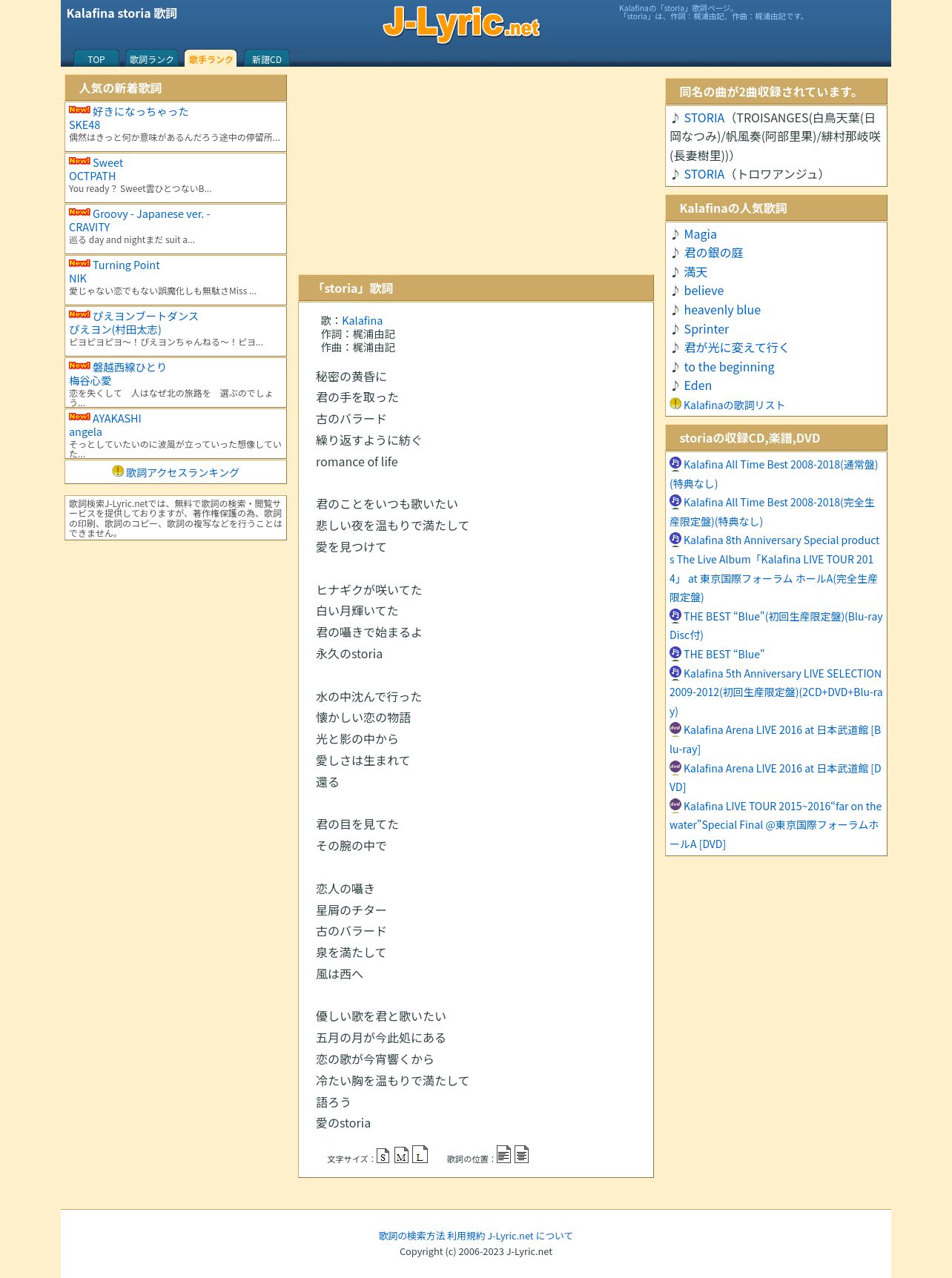Click exclamation icon beside 歌詞アクセスランキング
The height and width of the screenshot is (1278, 952).
[118, 471]
